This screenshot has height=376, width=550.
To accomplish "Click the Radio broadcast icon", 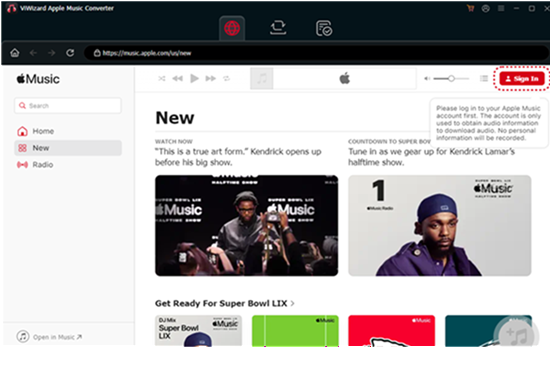I will [22, 164].
